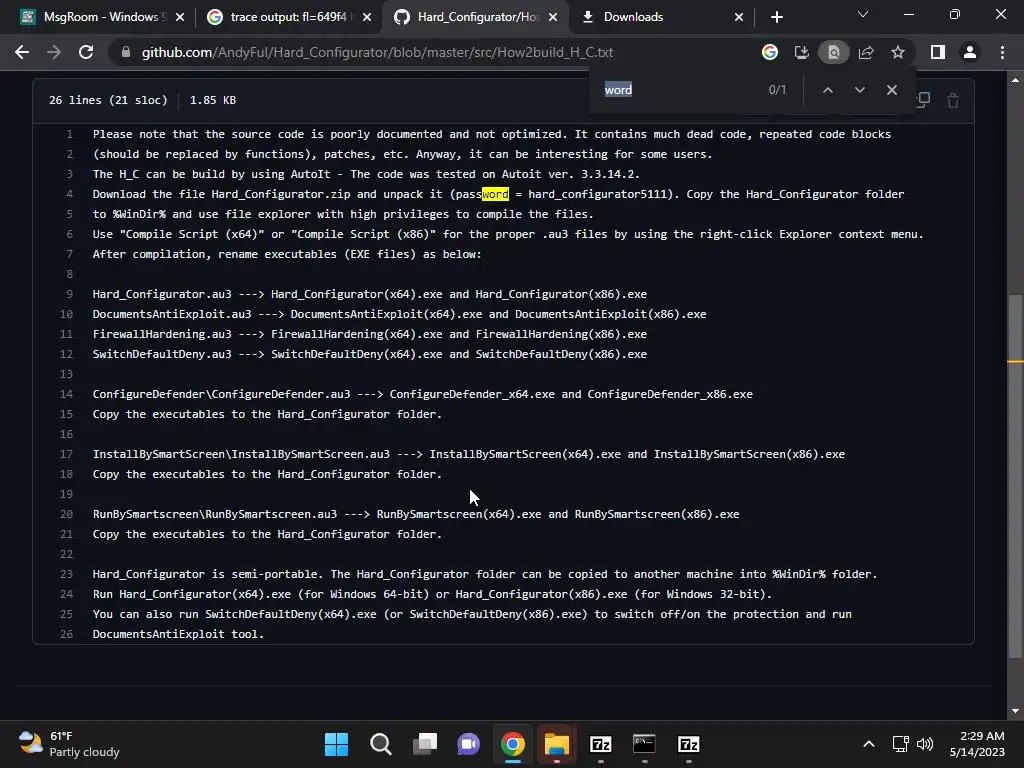Open the tab search dropdown chevron
This screenshot has height=768, width=1024.
click(x=863, y=14)
